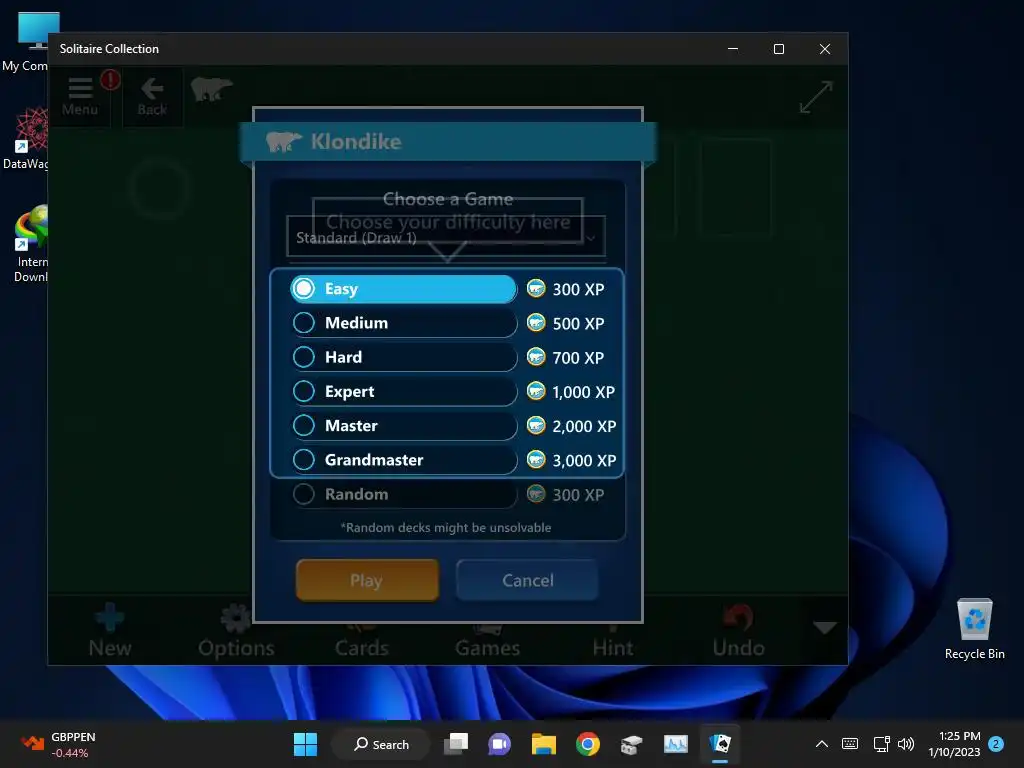Viewport: 1024px width, 768px height.
Task: Open Standard (Draw 1) game dropdown
Action: [x=446, y=236]
